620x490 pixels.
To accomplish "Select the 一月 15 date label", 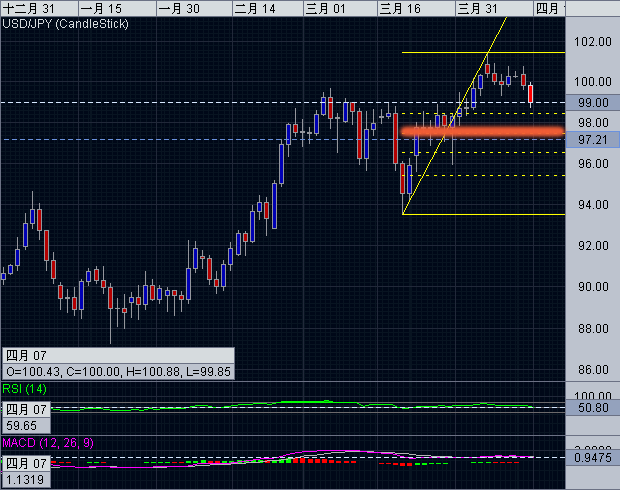I will [x=101, y=8].
